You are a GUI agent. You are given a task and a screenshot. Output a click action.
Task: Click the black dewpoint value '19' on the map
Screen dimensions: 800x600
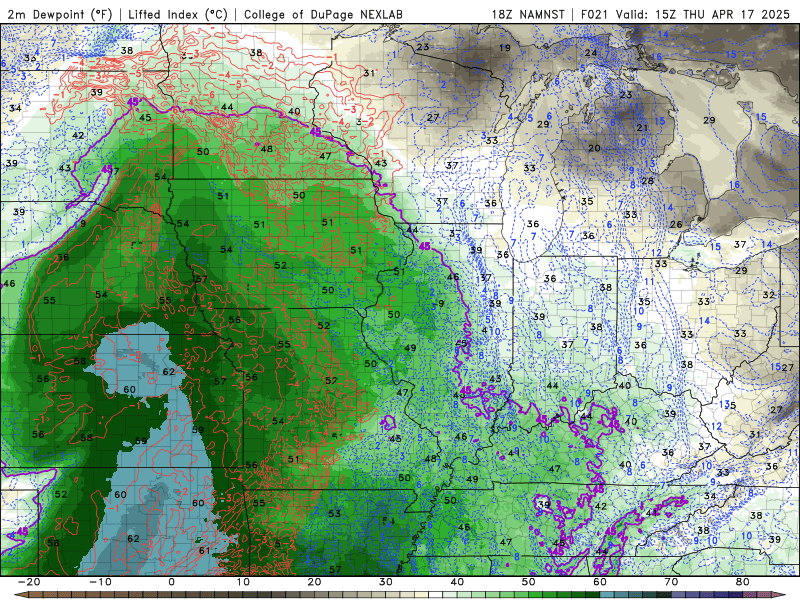pyautogui.click(x=505, y=48)
